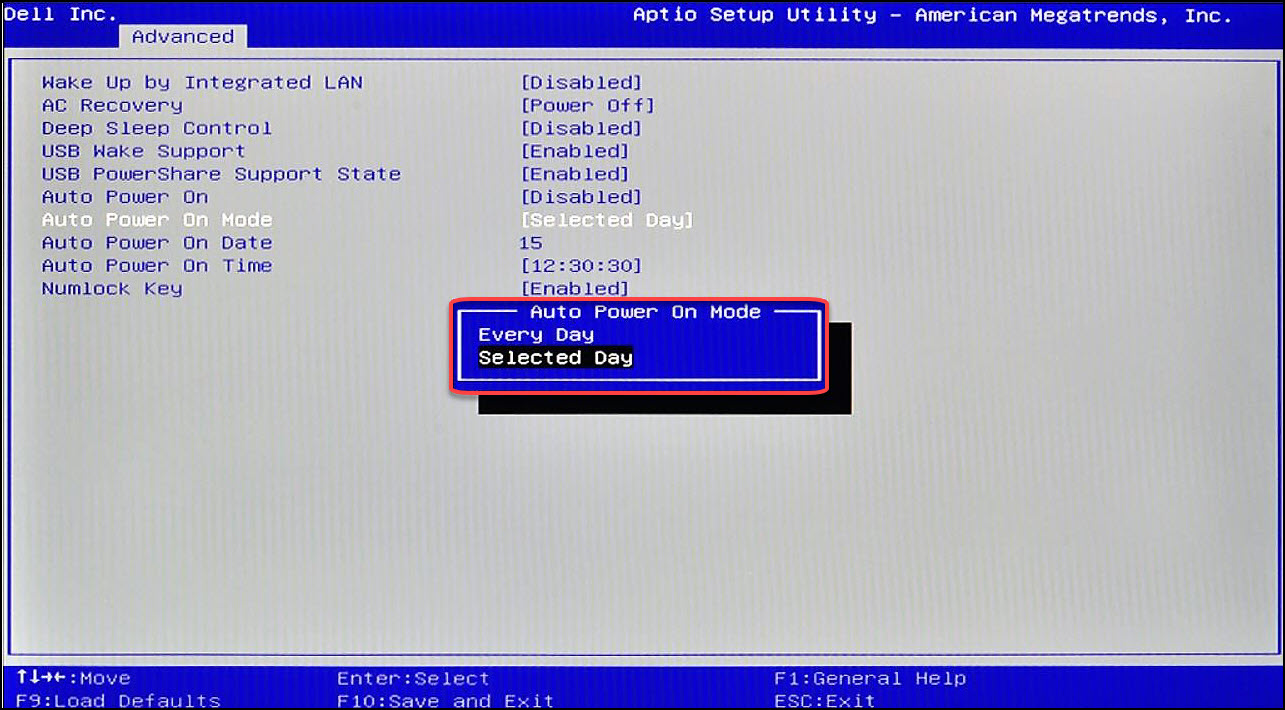This screenshot has width=1285, height=710.
Task: Choose Every Day in Auto Power On Mode
Action: pyautogui.click(x=536, y=334)
